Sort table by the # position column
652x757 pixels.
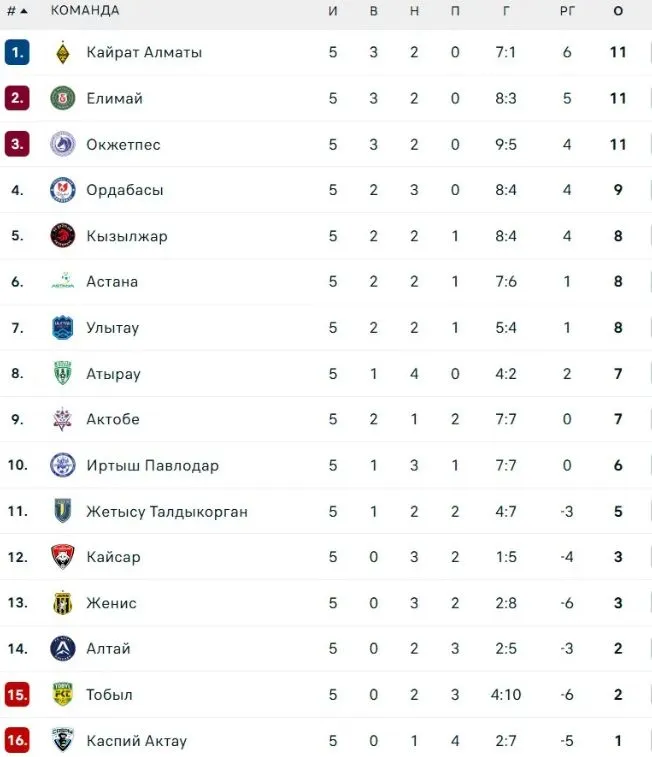click(x=17, y=10)
